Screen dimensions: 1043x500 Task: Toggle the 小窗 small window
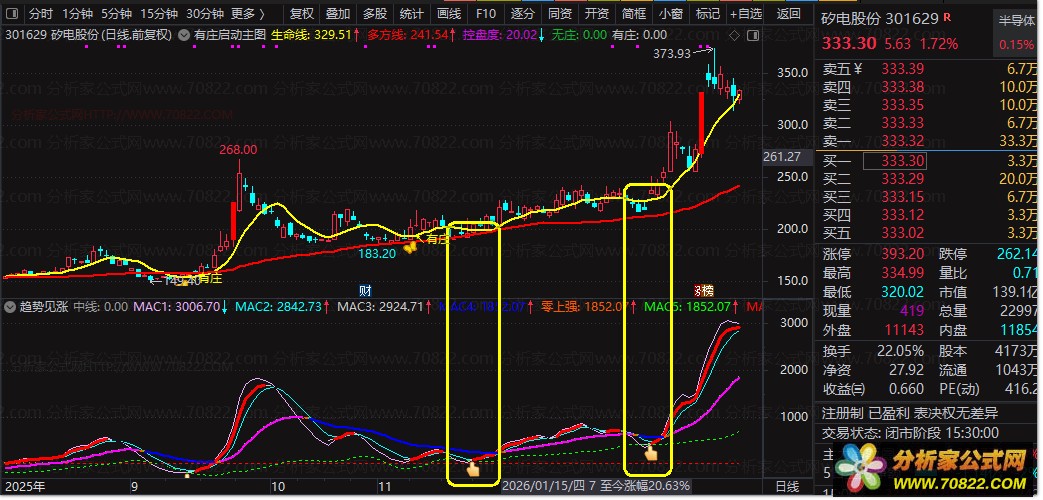670,13
